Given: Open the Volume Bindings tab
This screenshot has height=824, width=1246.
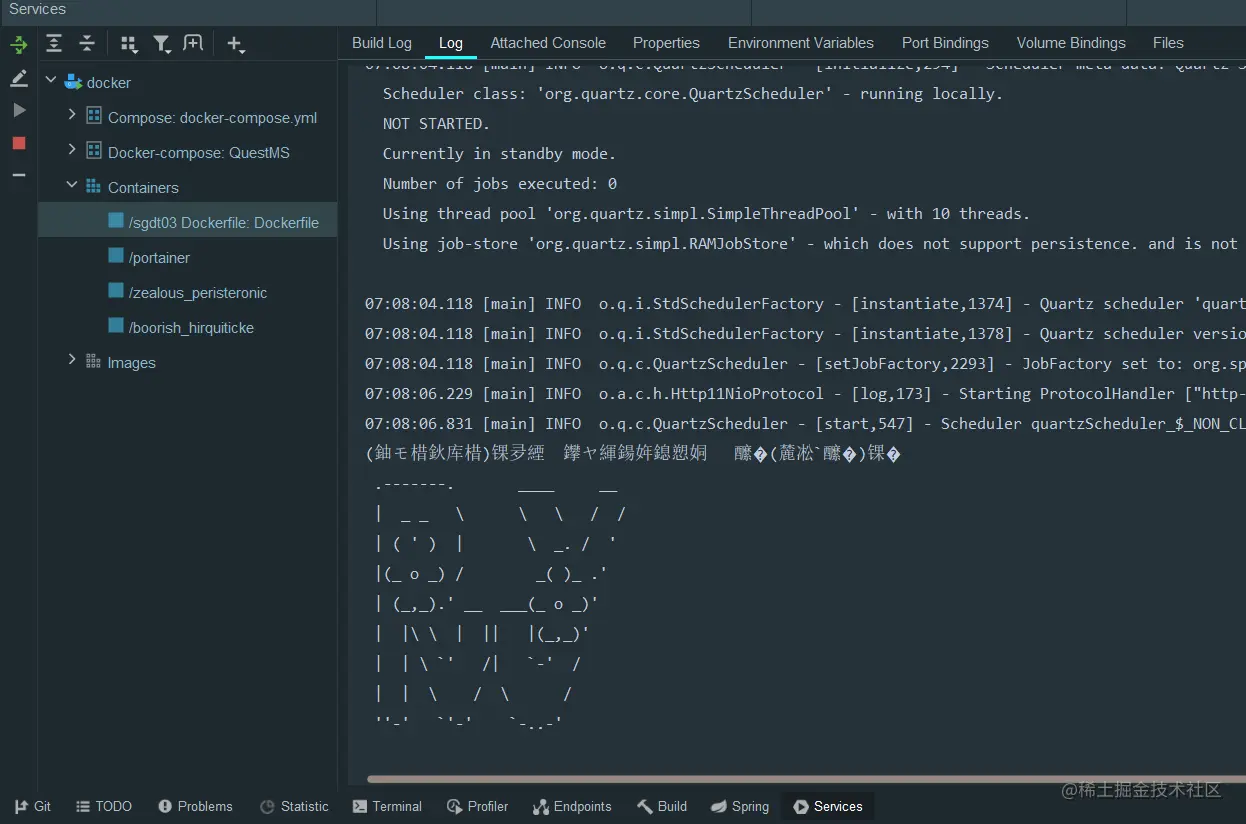Looking at the screenshot, I should coord(1071,43).
